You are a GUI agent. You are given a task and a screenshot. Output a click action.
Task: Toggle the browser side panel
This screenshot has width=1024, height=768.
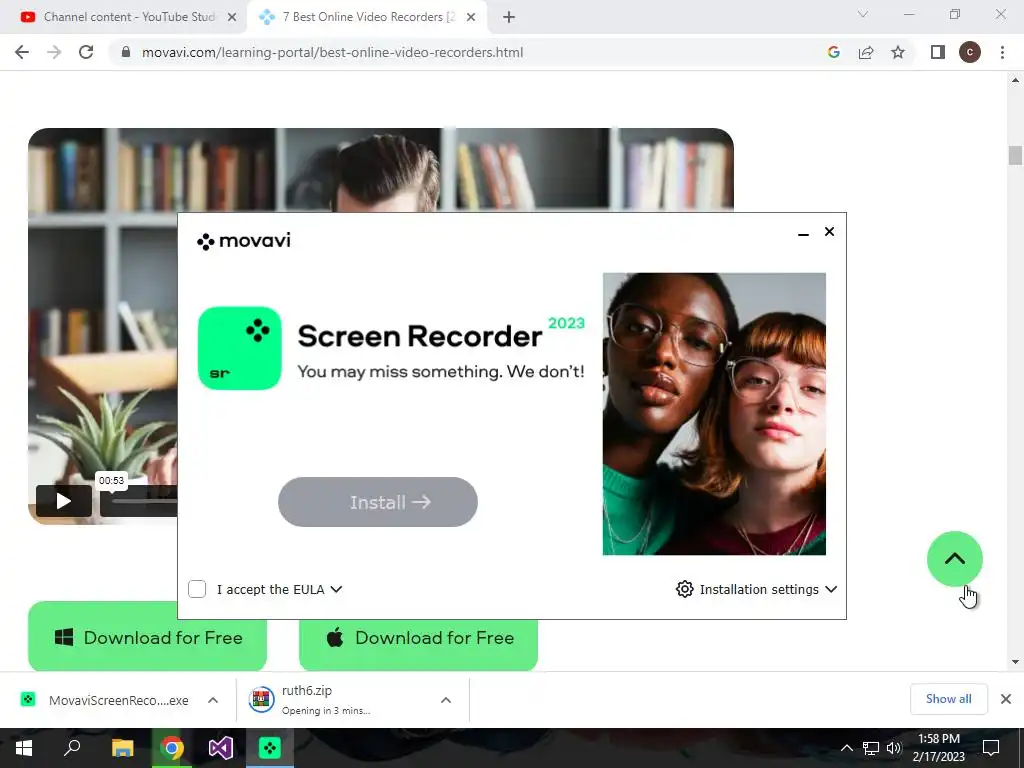click(x=938, y=52)
